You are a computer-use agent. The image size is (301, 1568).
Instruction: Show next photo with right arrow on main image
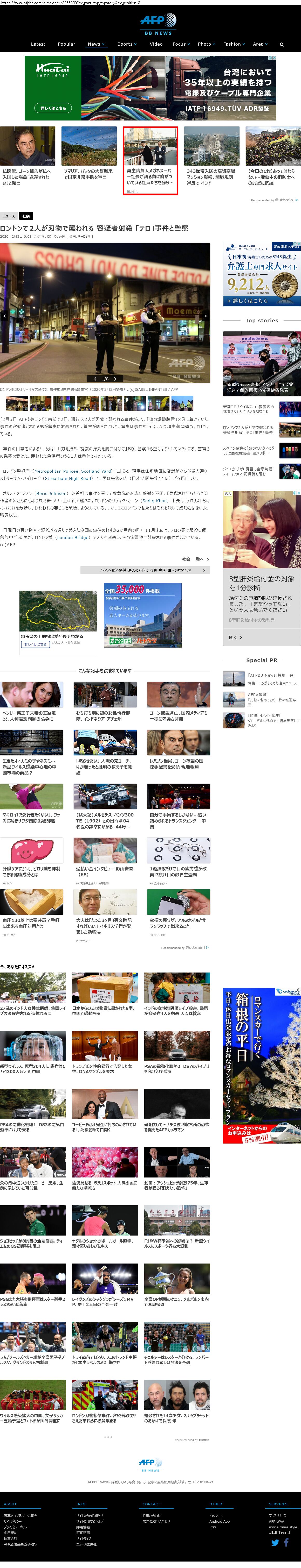[205, 316]
